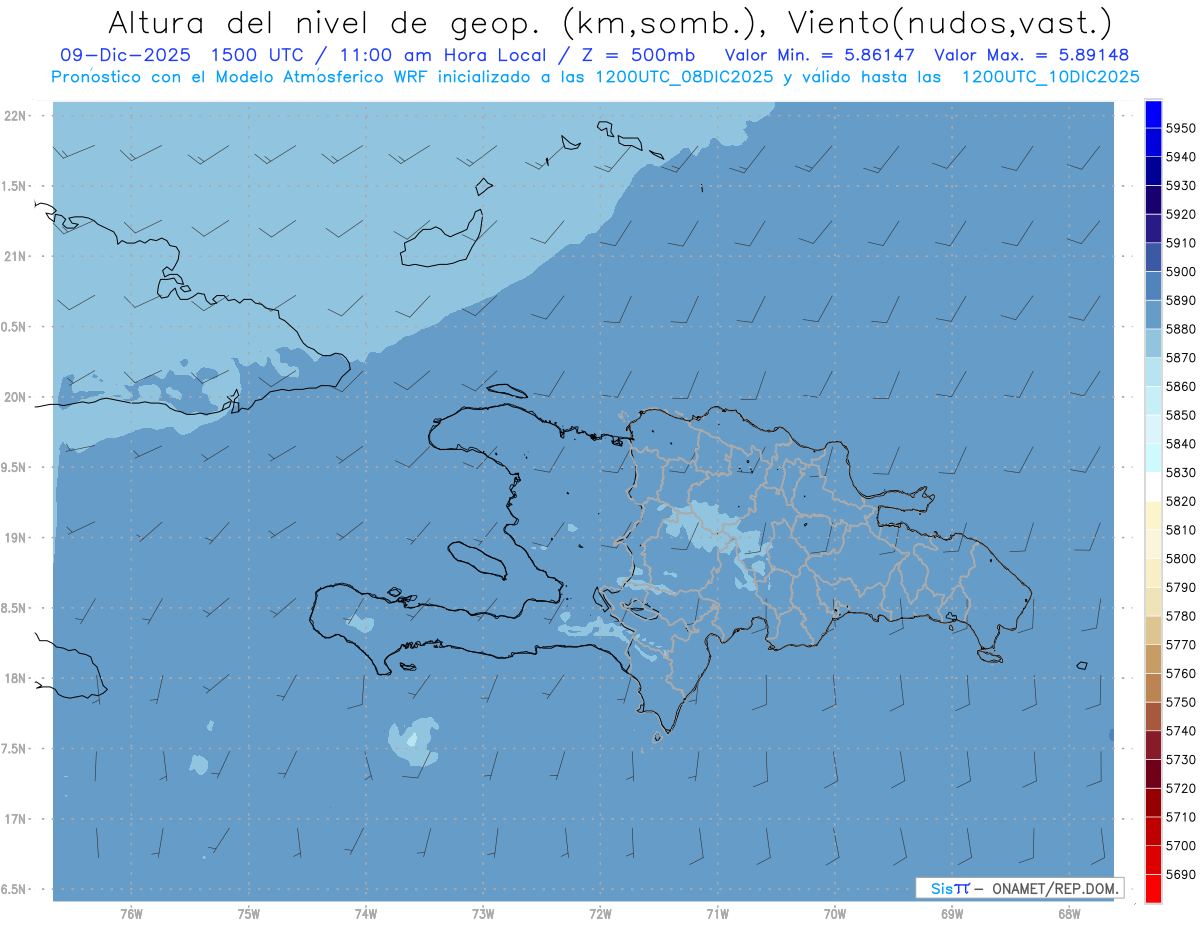Viewport: 1200px width, 927px height.
Task: Click the colorbar swatch between 5880 and 5890
Action: (x=1153, y=314)
